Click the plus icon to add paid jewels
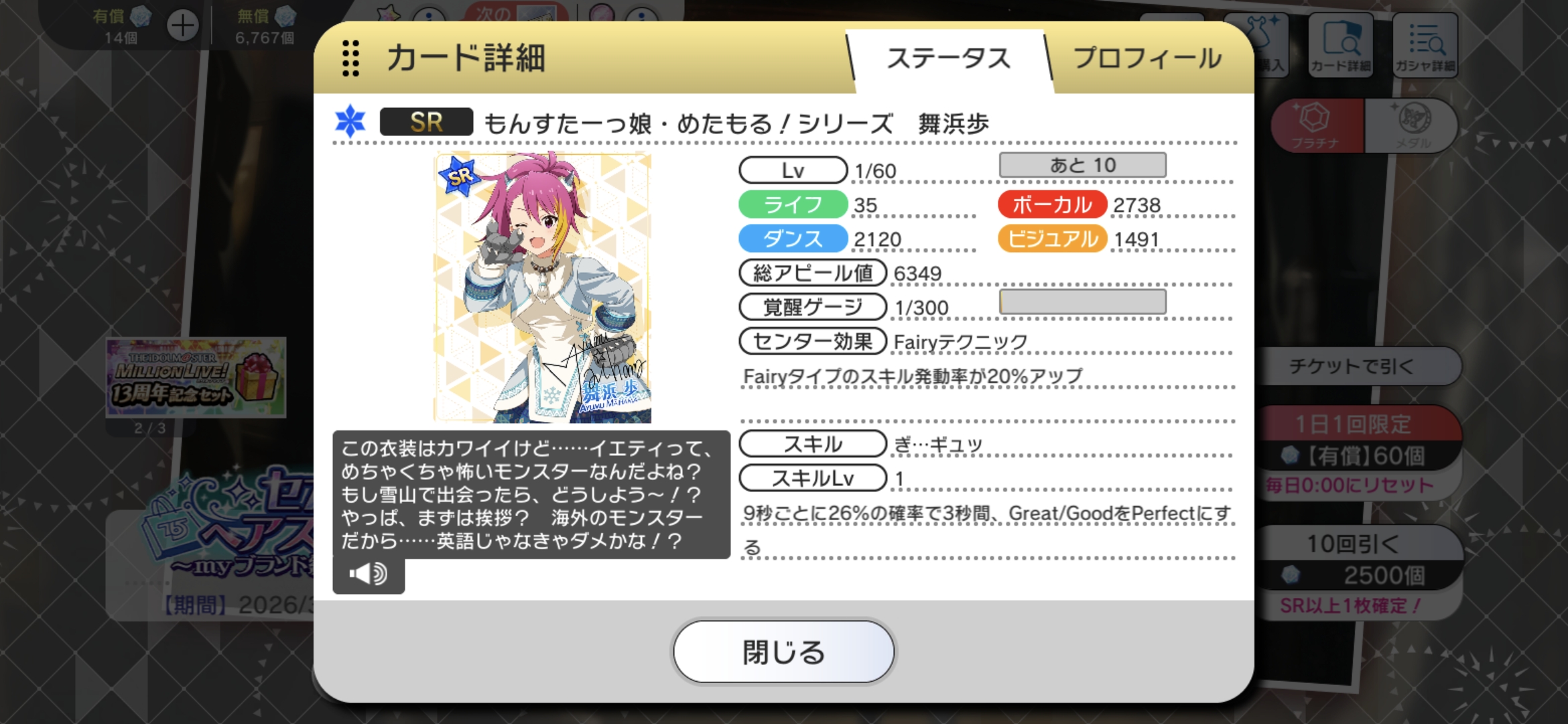The height and width of the screenshot is (724, 1568). tap(182, 27)
